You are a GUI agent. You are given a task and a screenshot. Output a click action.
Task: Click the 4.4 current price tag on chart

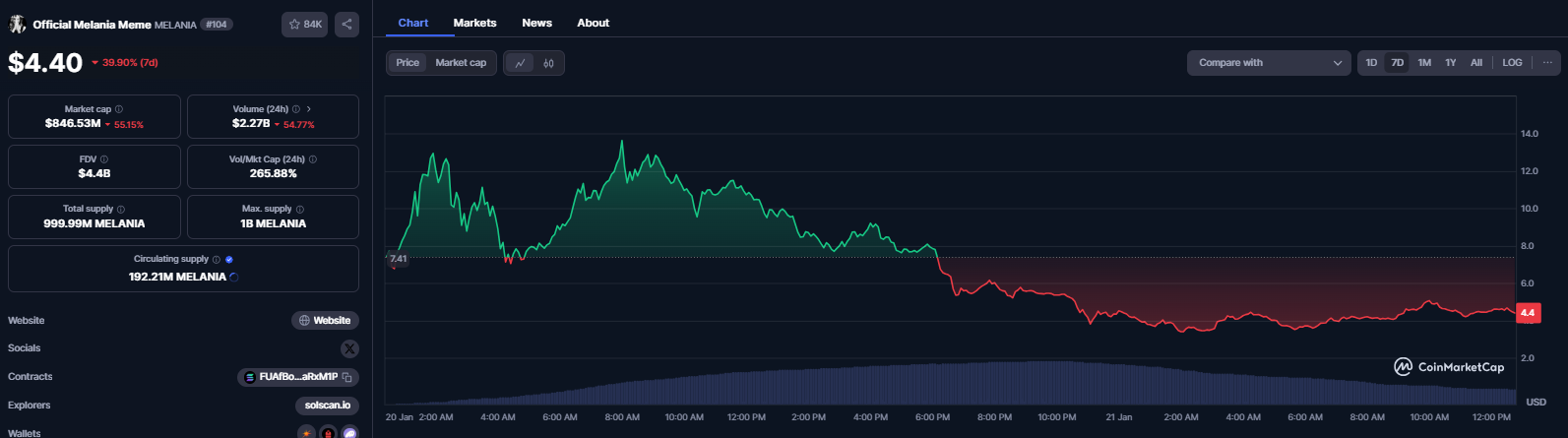(x=1528, y=313)
